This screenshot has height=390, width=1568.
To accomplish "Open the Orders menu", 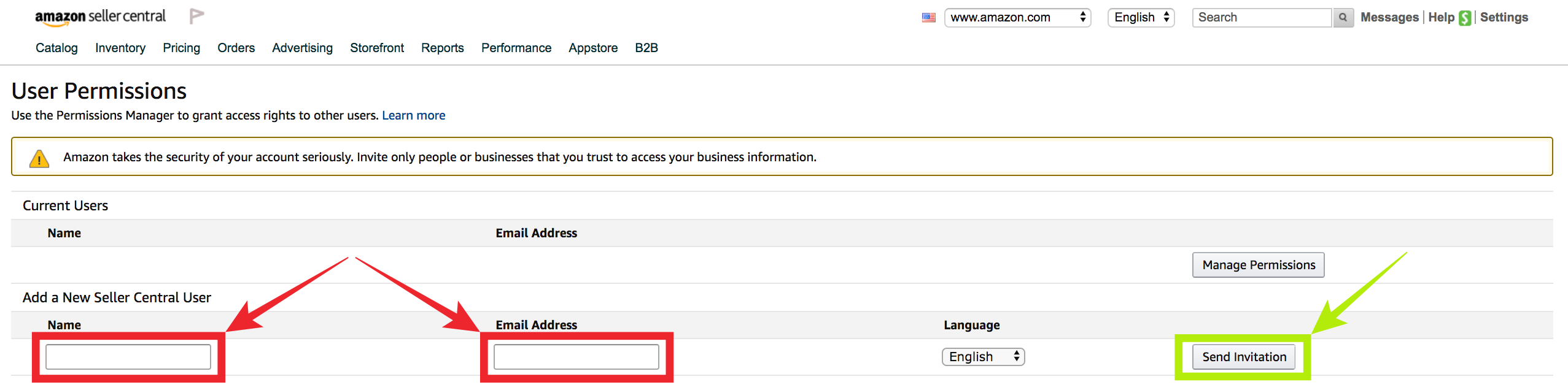I will pos(236,48).
